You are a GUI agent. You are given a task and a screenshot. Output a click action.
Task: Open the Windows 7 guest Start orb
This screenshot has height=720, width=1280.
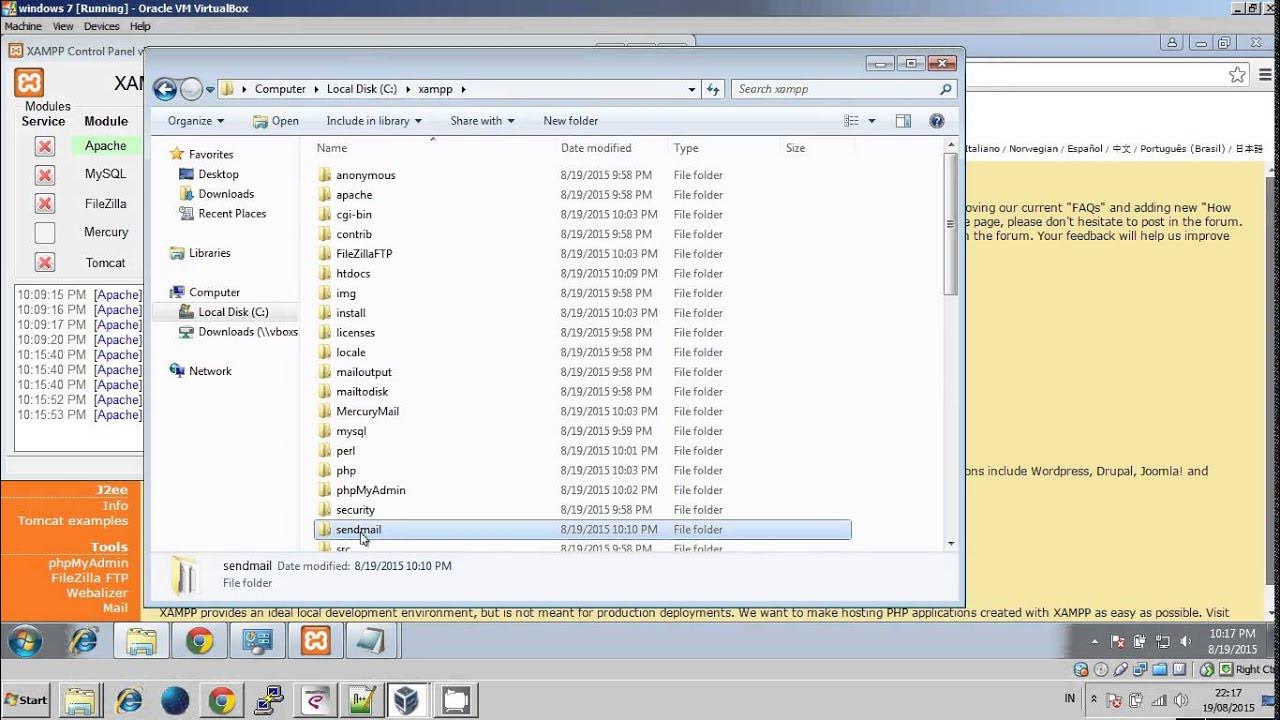pos(25,642)
